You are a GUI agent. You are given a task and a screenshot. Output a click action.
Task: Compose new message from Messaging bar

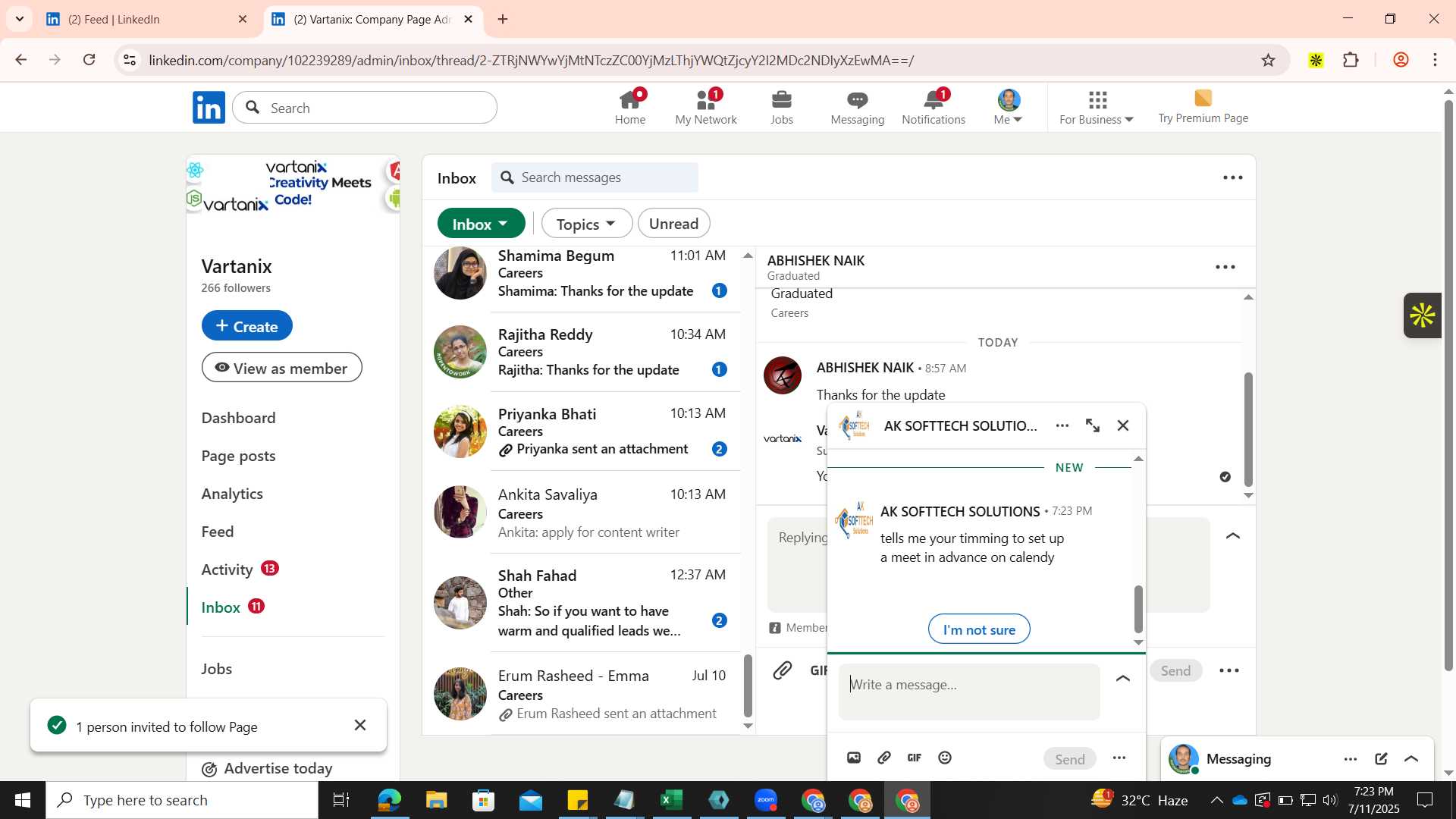point(1381,759)
